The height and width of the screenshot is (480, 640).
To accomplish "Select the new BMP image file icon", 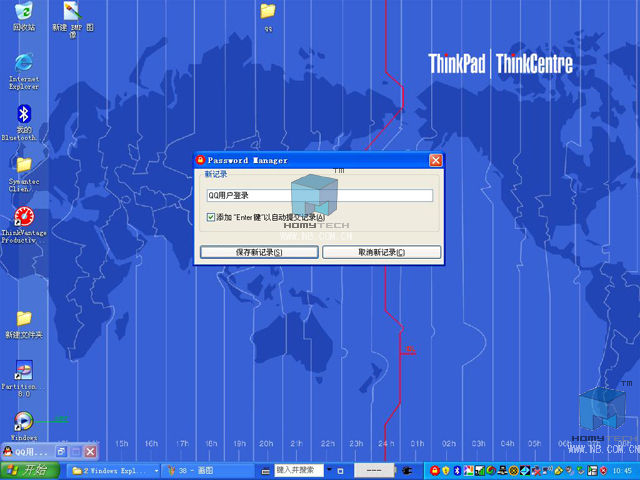I will pyautogui.click(x=72, y=12).
